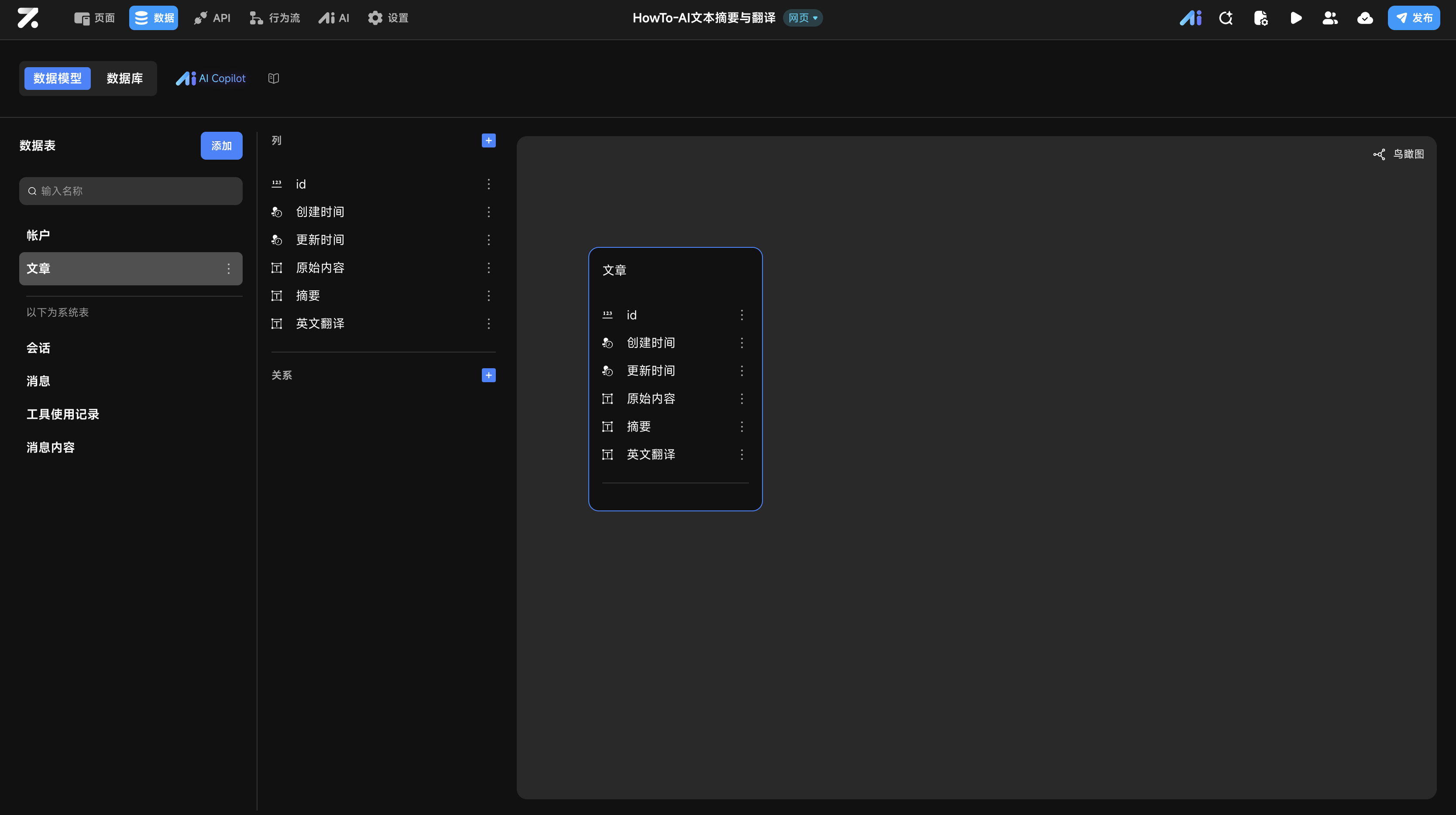Click the cloud save icon
The height and width of the screenshot is (815, 1456).
tap(1365, 18)
